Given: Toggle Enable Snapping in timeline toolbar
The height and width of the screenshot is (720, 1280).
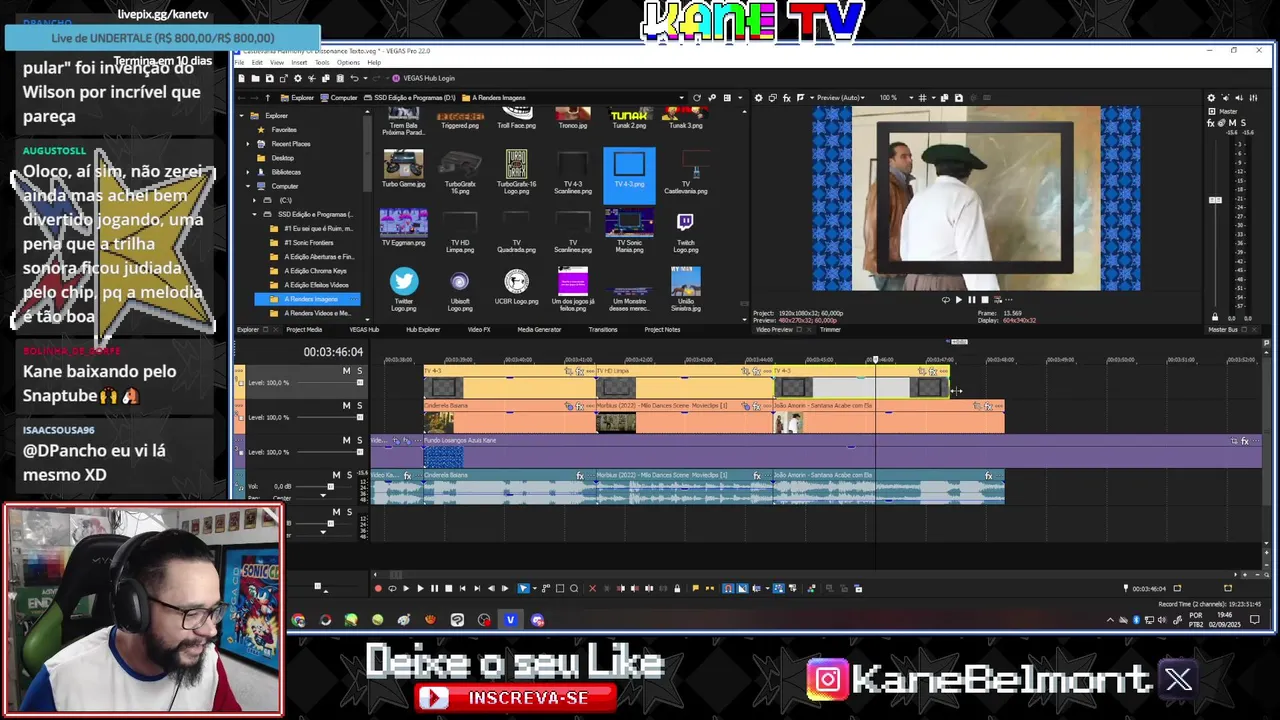Looking at the screenshot, I should click(x=728, y=588).
